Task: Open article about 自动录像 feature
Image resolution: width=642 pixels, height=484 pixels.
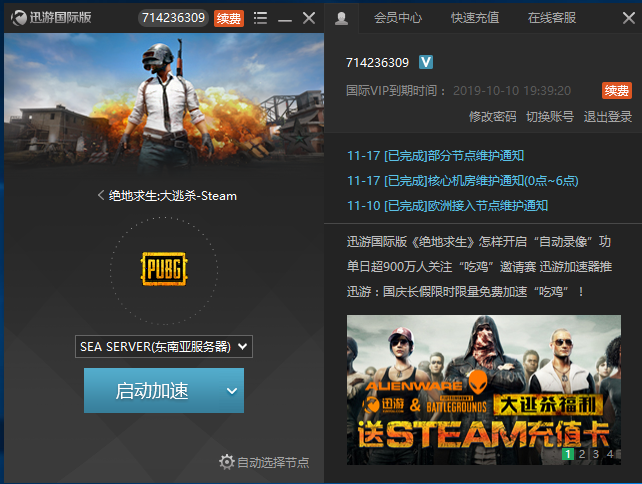Action: [x=479, y=242]
